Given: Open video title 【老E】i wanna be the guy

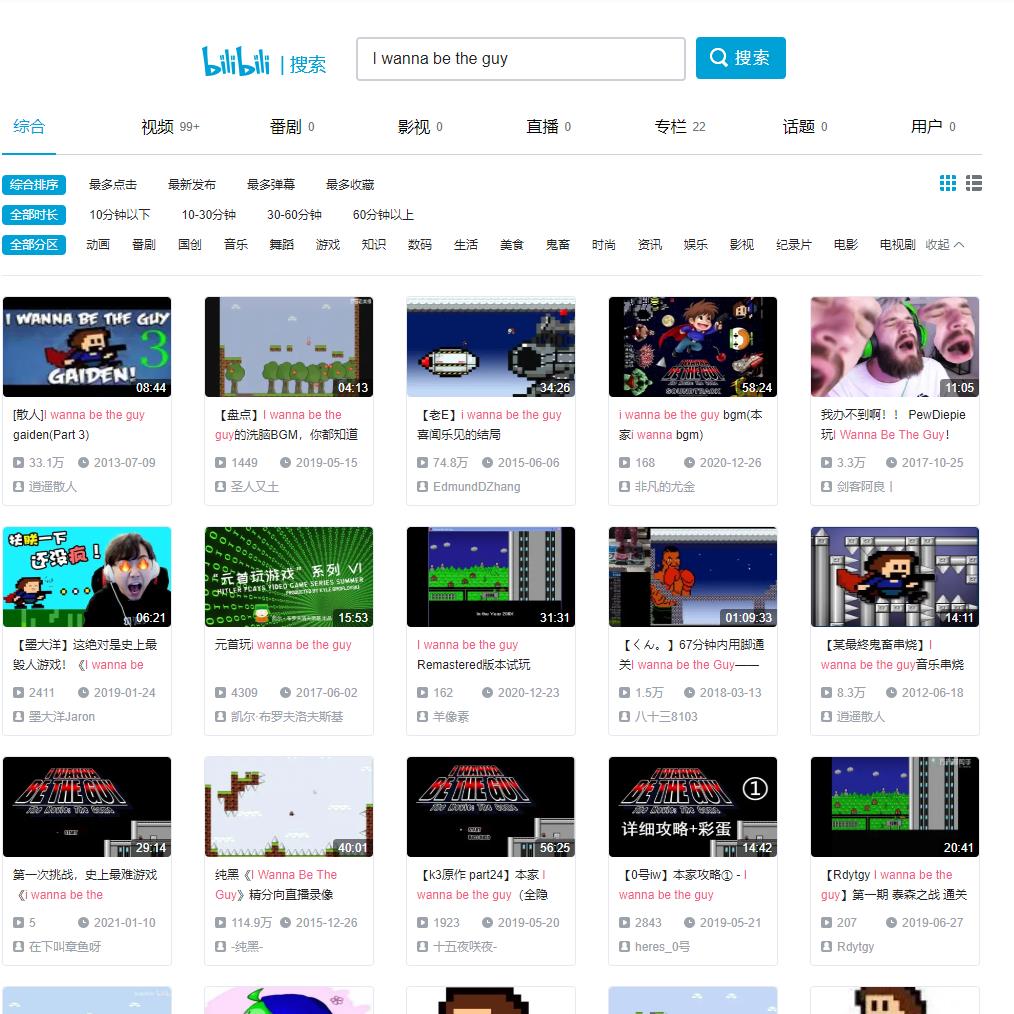Looking at the screenshot, I should tap(491, 425).
